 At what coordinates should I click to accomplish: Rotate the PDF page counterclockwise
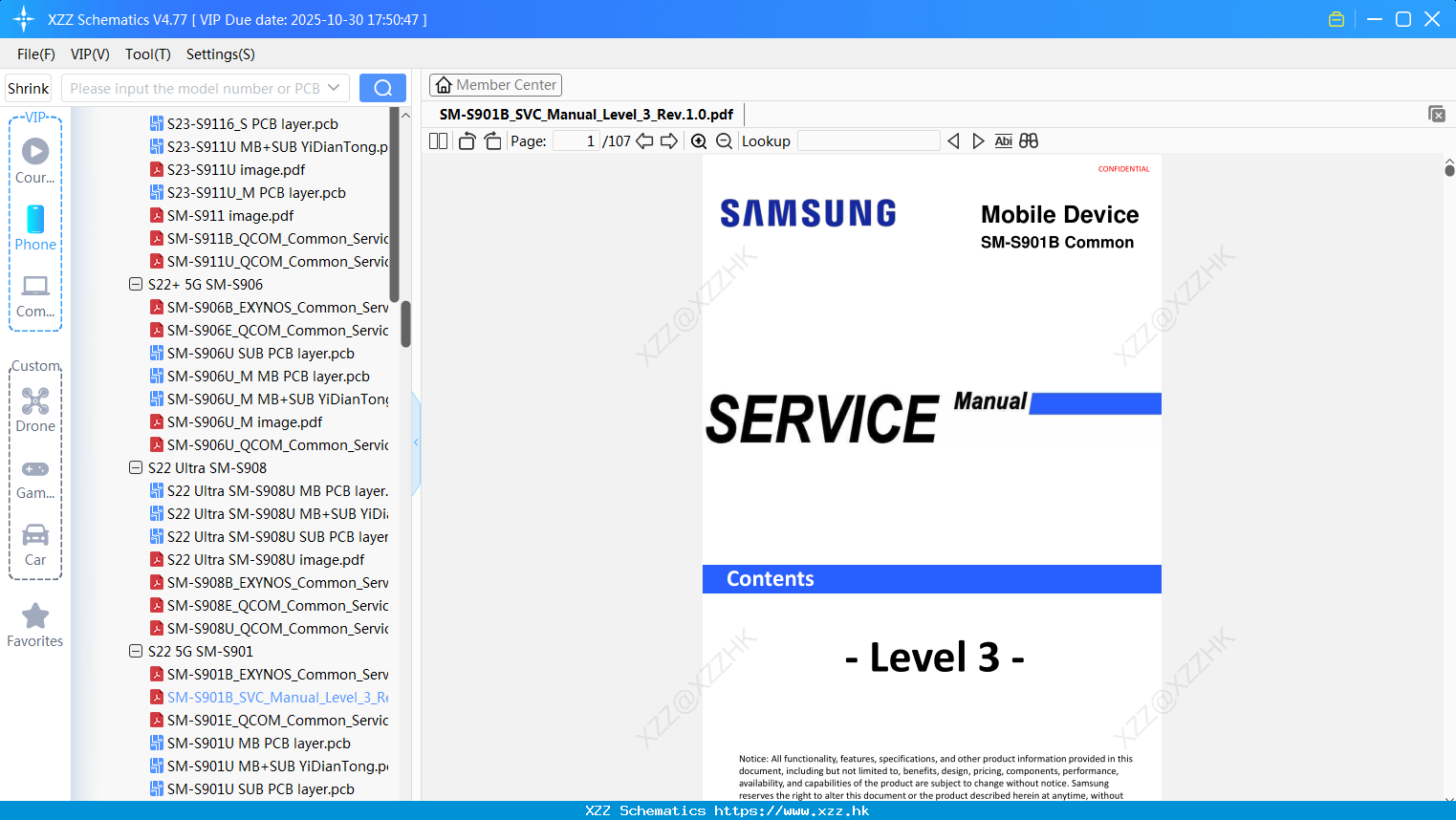(467, 140)
